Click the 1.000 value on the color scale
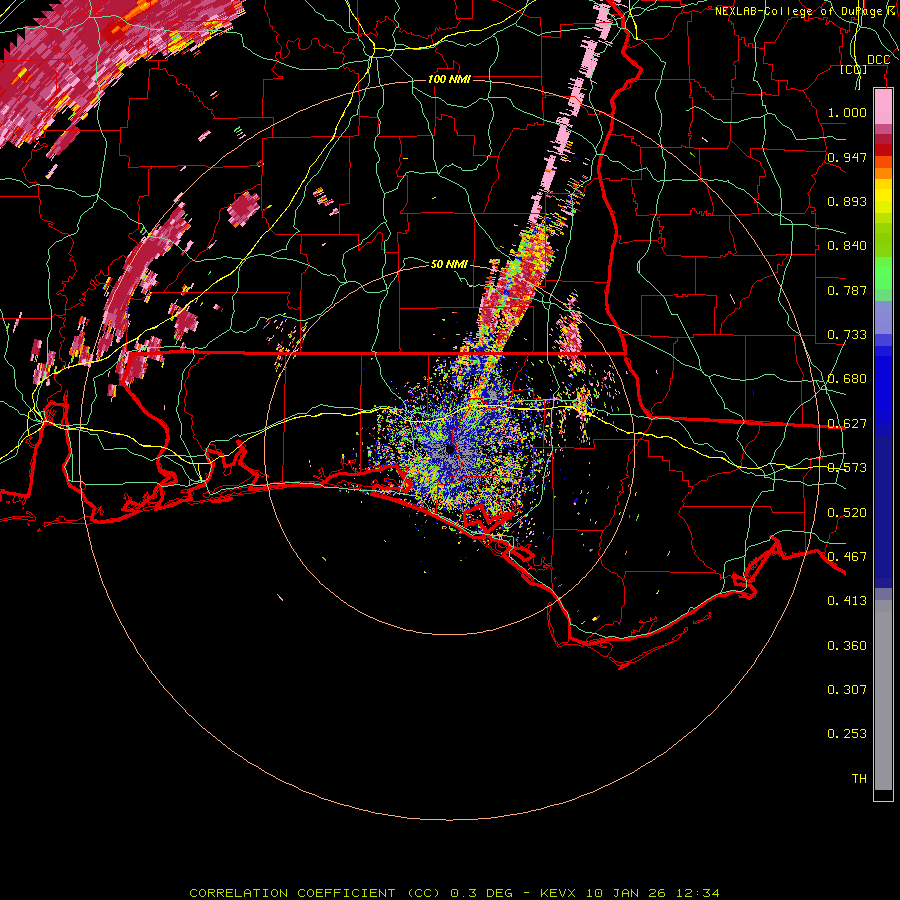The image size is (900, 900). click(847, 112)
